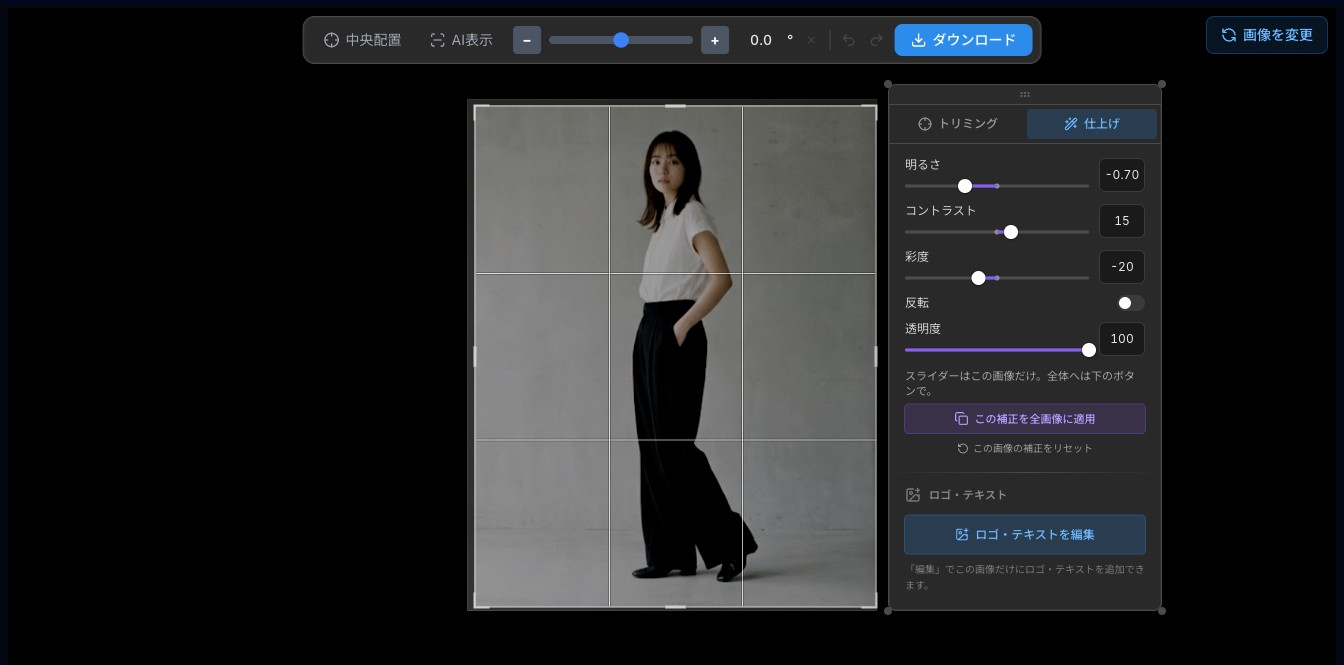Click the ダウンロード button
The width and height of the screenshot is (1344, 665).
pyautogui.click(x=964, y=40)
